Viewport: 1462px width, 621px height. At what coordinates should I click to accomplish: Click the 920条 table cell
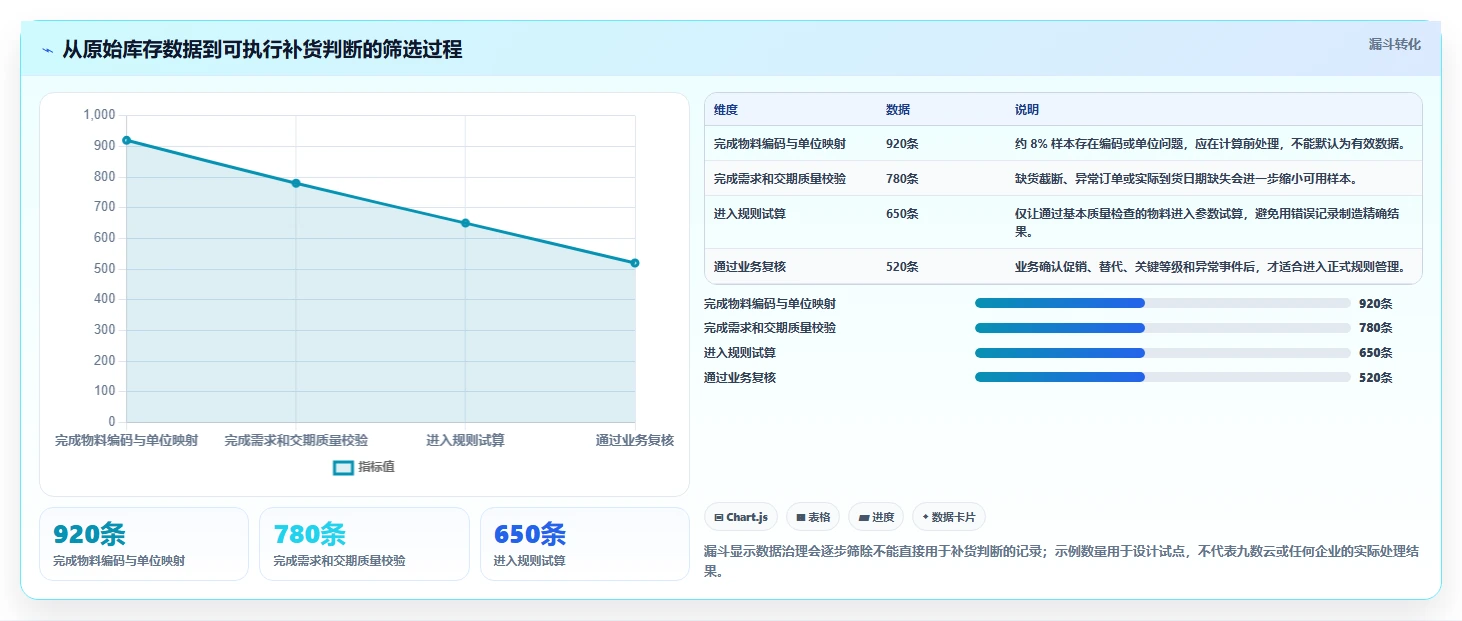pyautogui.click(x=902, y=143)
